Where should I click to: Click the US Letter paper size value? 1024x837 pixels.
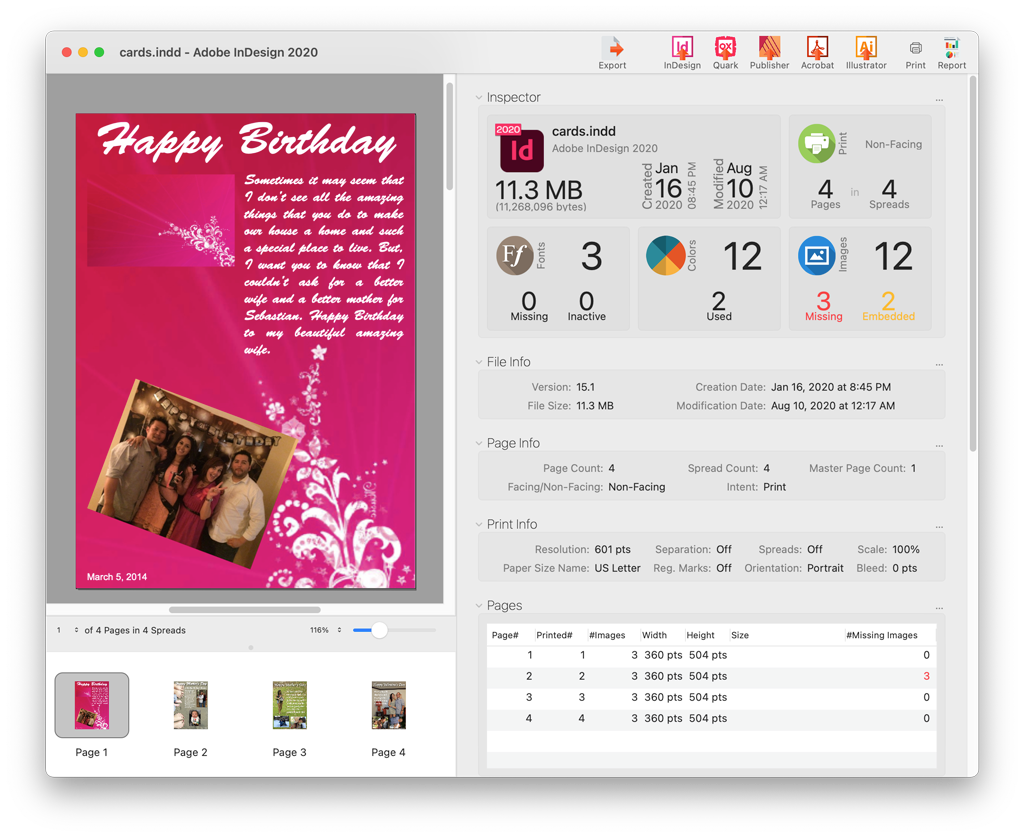617,568
